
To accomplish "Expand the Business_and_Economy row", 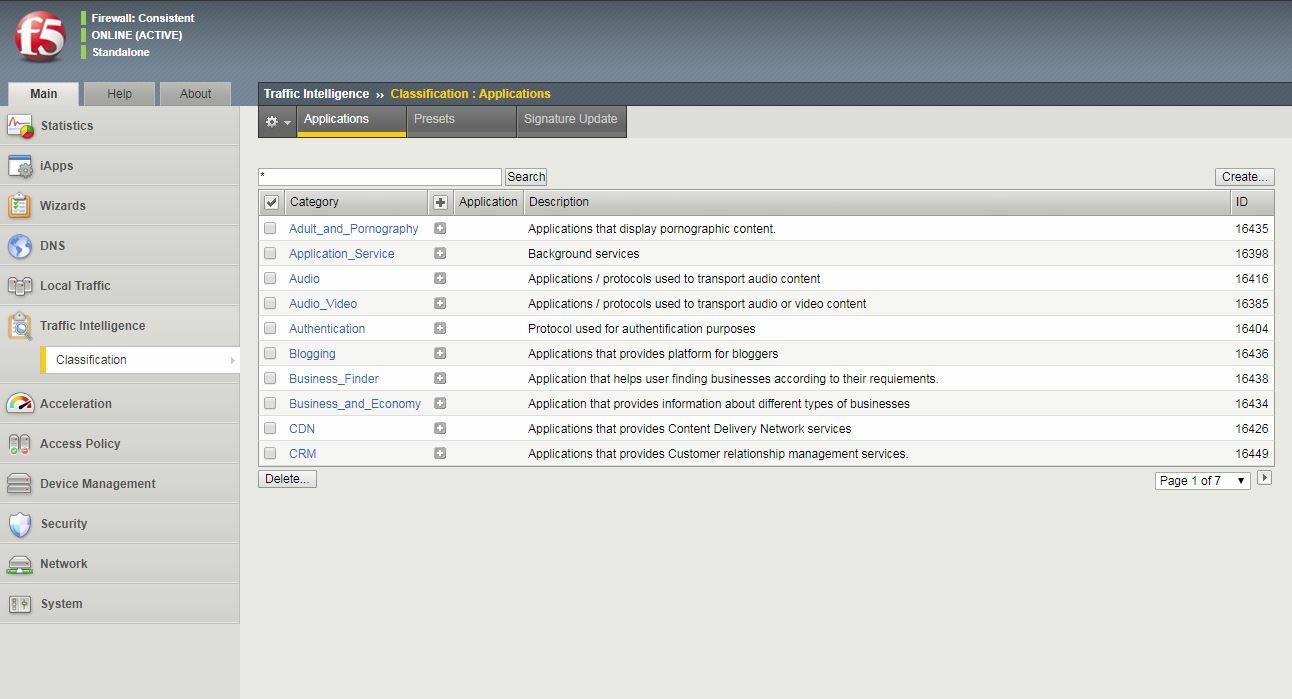I will click(440, 403).
